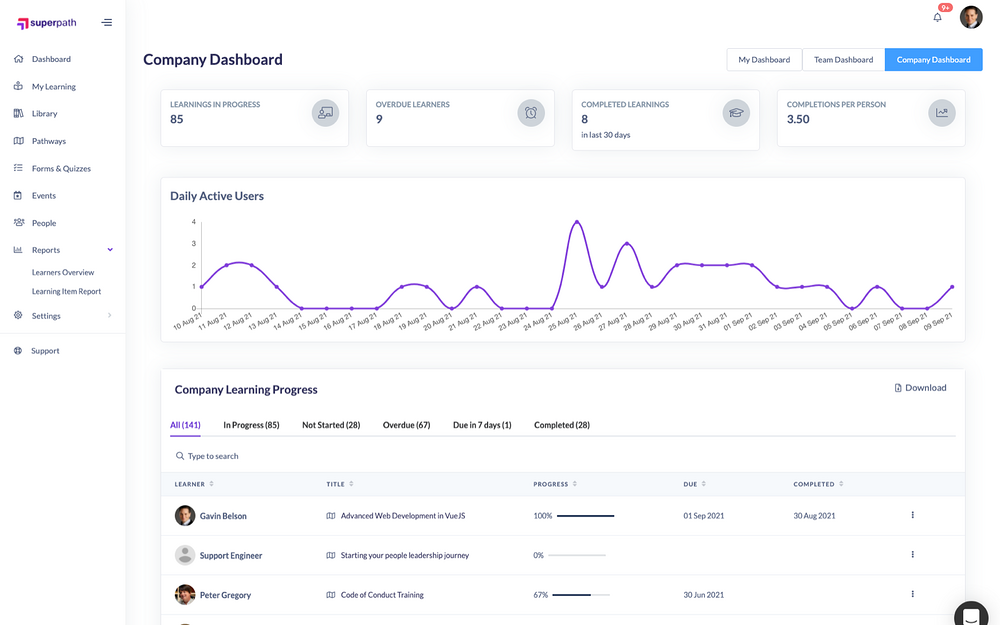Image resolution: width=1000 pixels, height=625 pixels.
Task: Collapse the Reports menu chevron
Action: pos(110,249)
